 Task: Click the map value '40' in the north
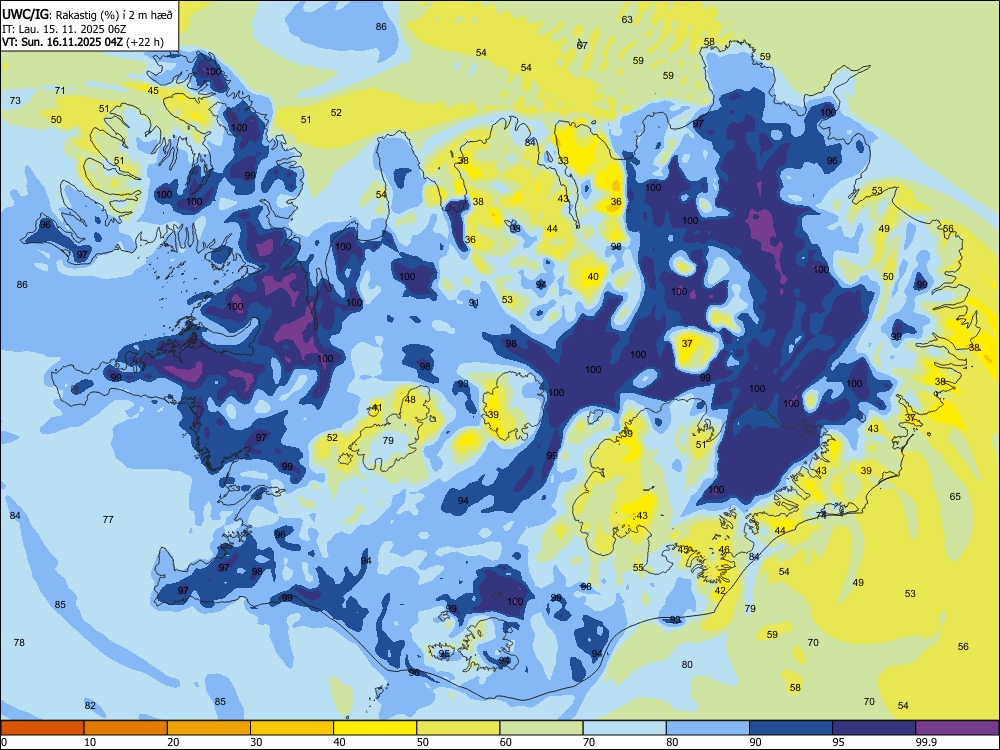593,276
